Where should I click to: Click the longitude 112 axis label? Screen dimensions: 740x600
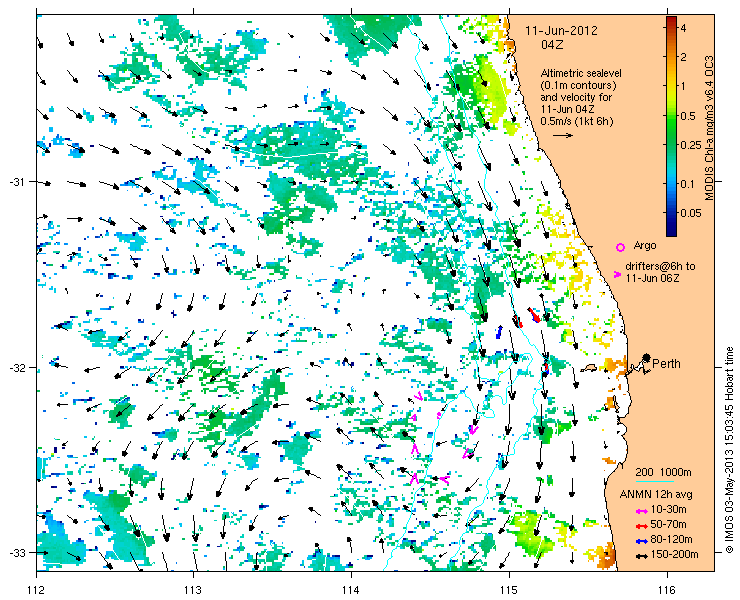(36, 590)
